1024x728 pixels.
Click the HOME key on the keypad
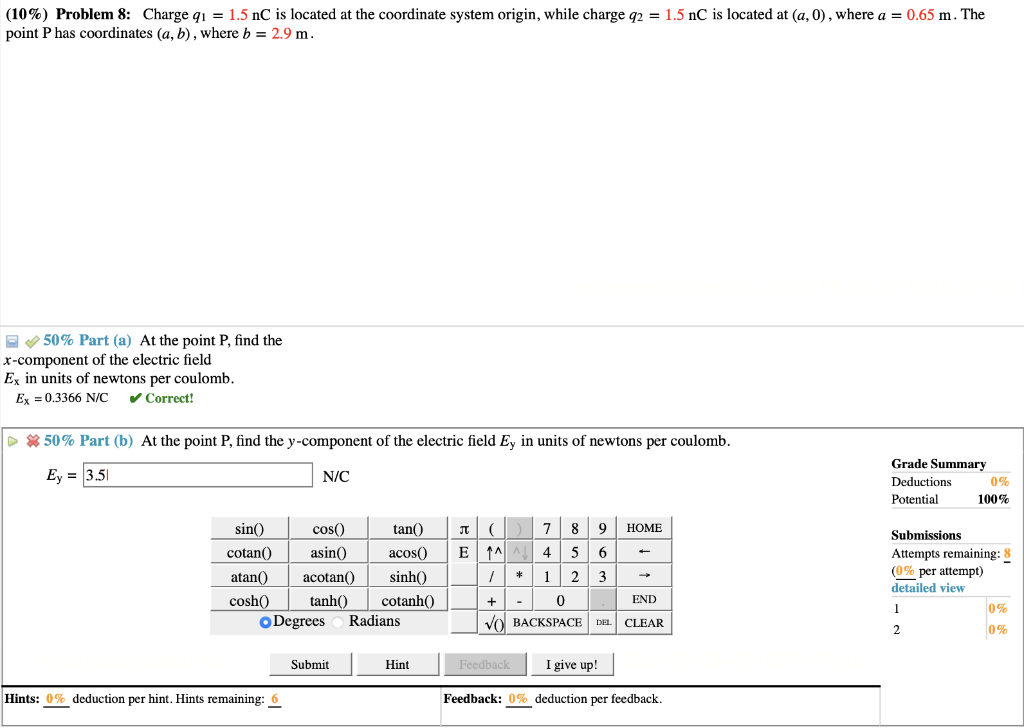644,527
